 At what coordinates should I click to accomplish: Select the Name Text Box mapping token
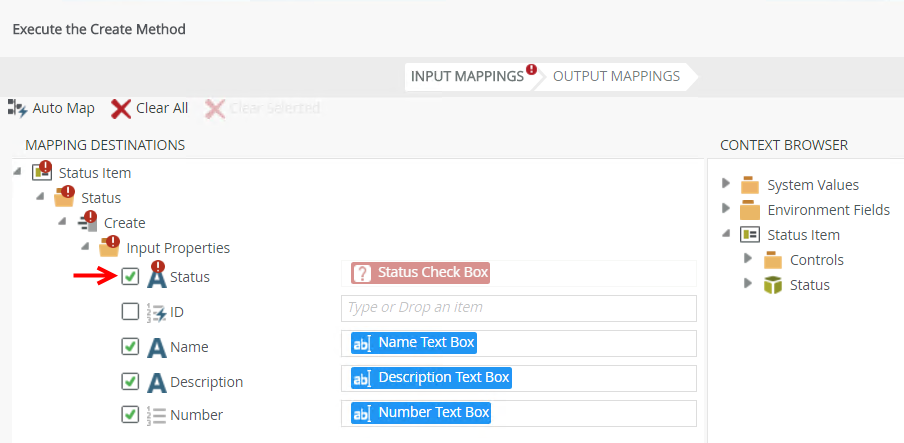[413, 343]
